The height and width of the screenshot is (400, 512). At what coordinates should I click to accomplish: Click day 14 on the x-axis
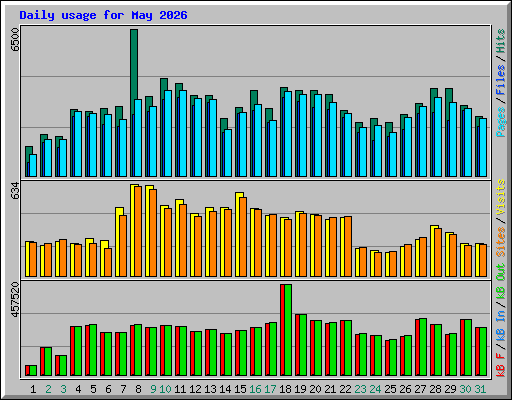(x=225, y=389)
